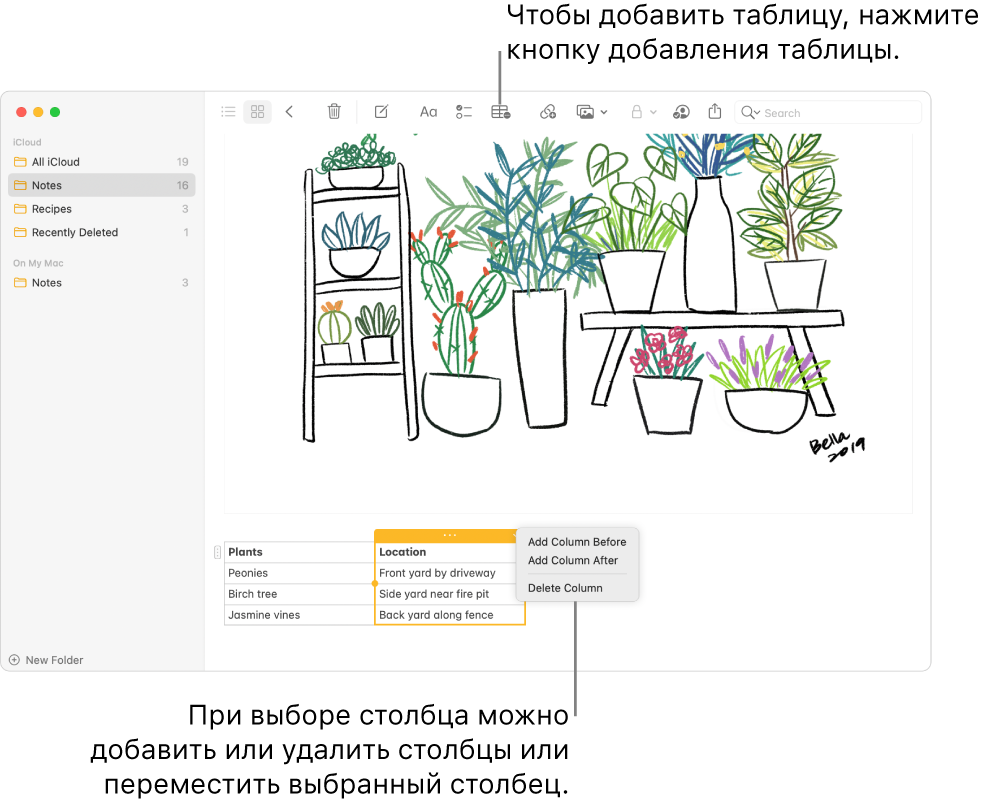The height and width of the screenshot is (806, 982).
Task: Add a link with the link icon
Action: (x=548, y=112)
